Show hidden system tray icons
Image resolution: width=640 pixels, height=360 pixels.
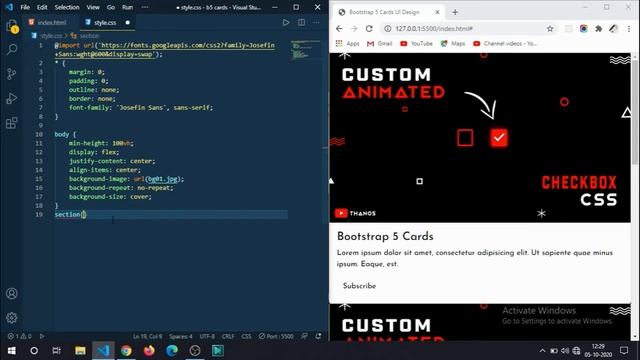tap(542, 351)
